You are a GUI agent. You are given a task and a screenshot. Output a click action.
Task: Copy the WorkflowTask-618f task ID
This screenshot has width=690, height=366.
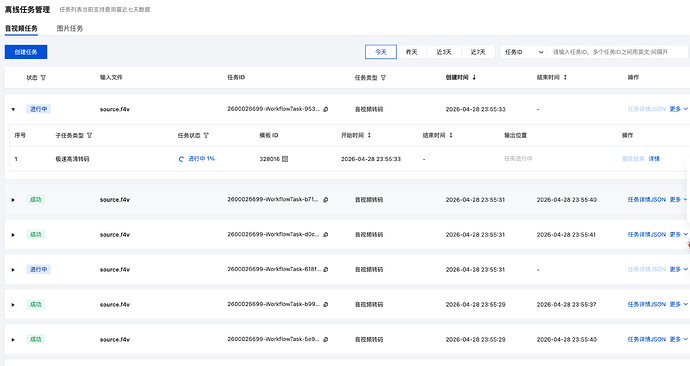[x=326, y=269]
